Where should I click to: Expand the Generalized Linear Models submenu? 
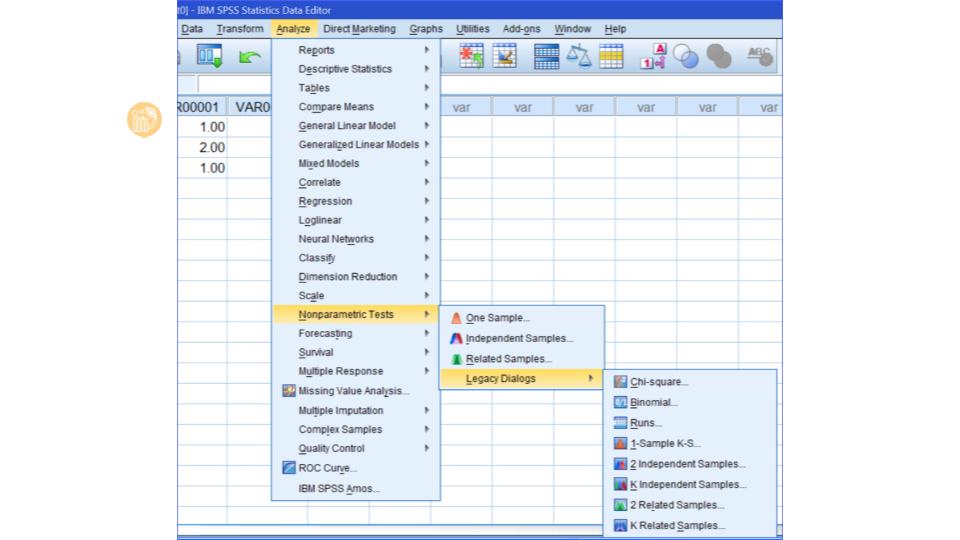356,144
